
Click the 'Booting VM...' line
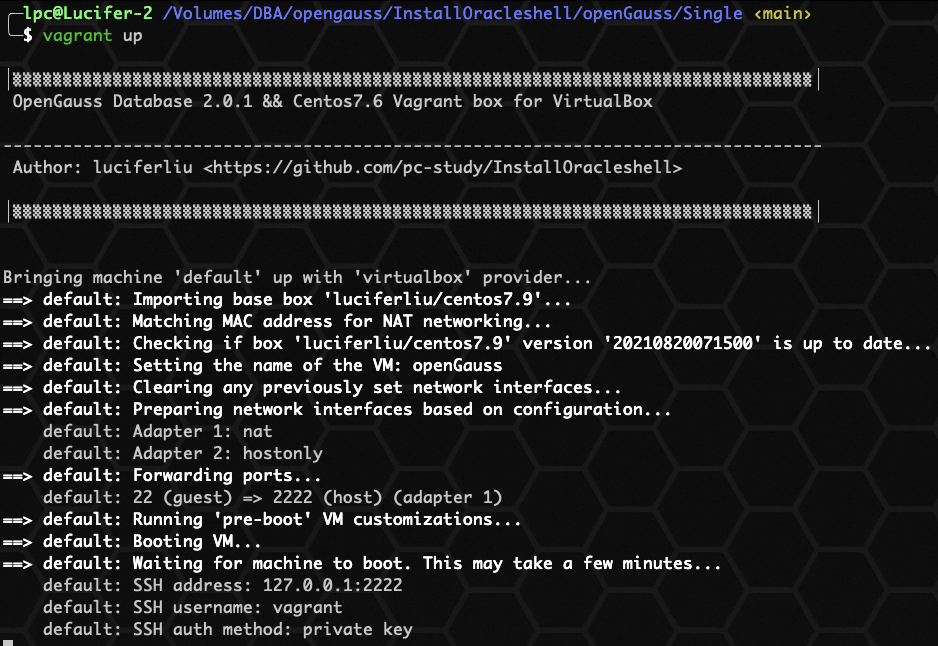point(132,541)
